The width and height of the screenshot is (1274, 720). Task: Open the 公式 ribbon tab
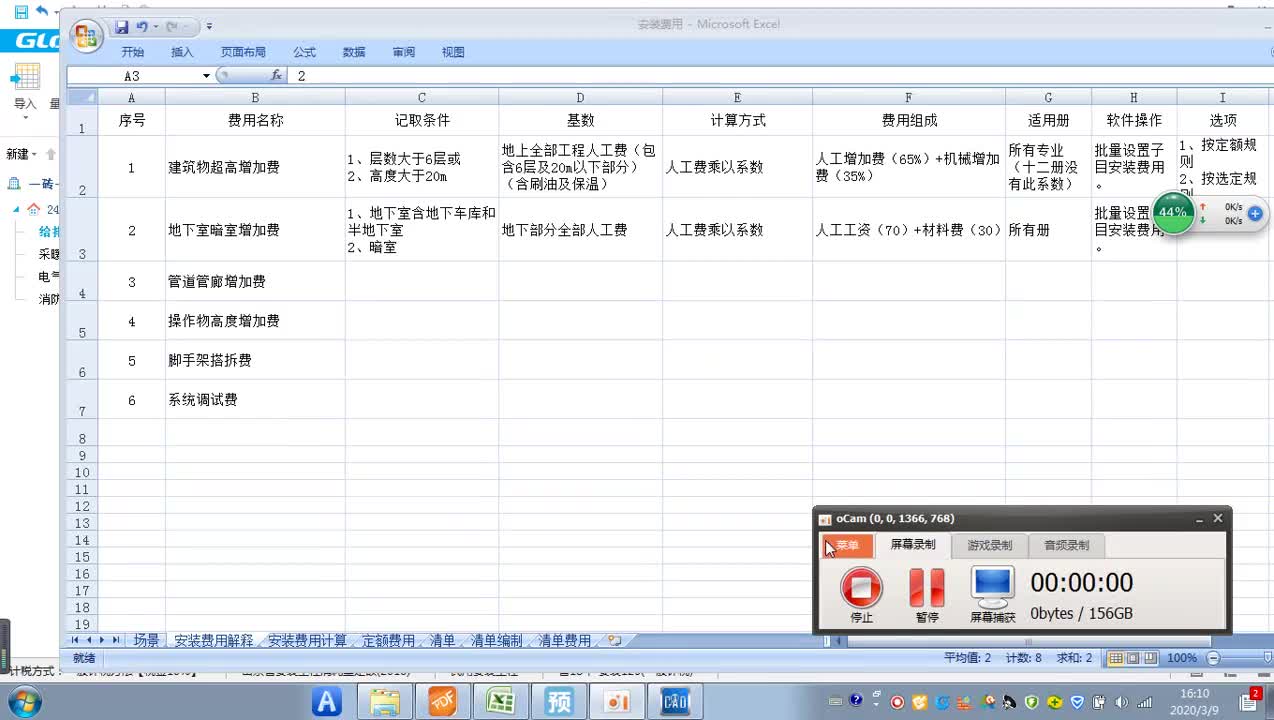pyautogui.click(x=304, y=52)
